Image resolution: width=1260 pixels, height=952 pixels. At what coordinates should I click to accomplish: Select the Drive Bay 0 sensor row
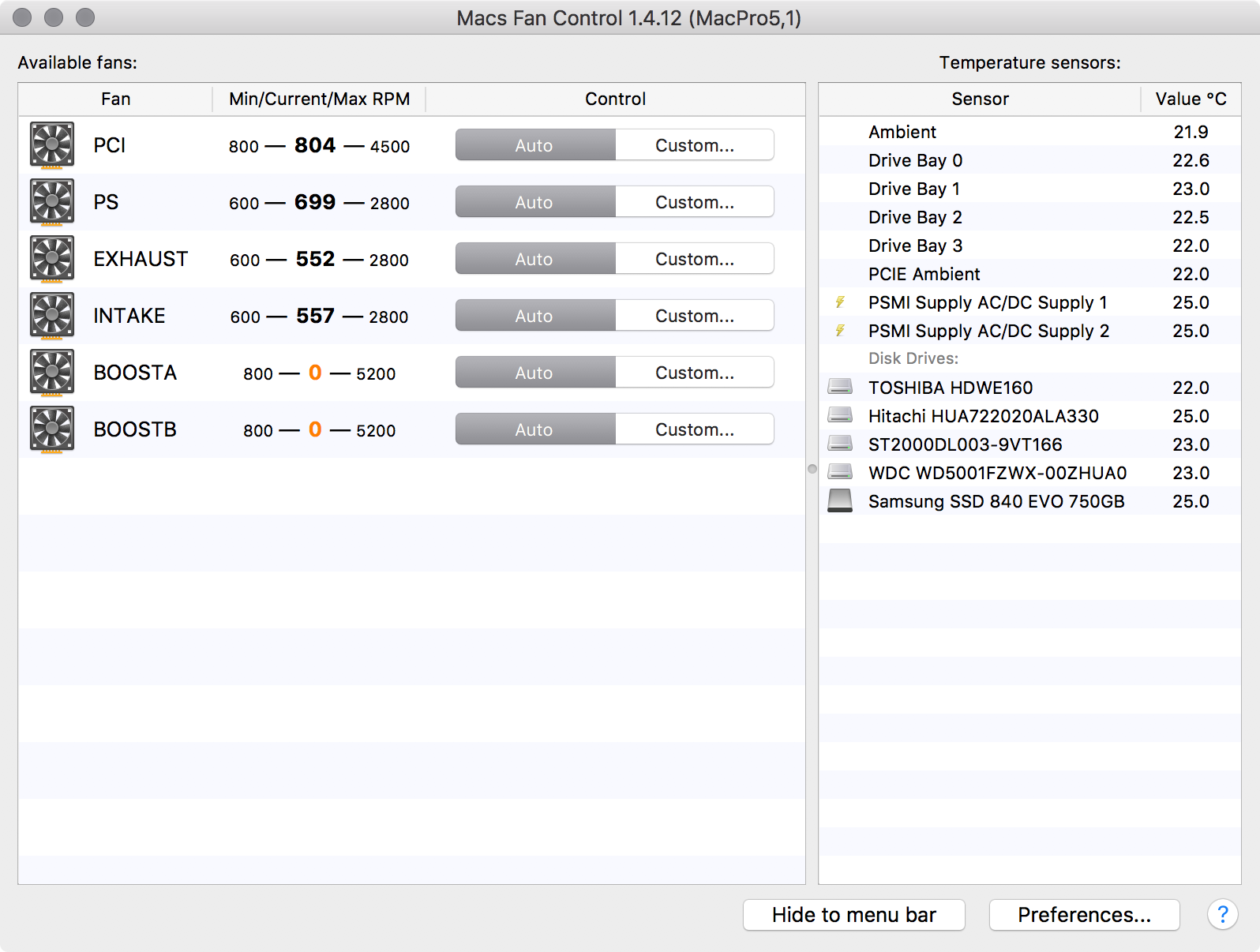1030,160
